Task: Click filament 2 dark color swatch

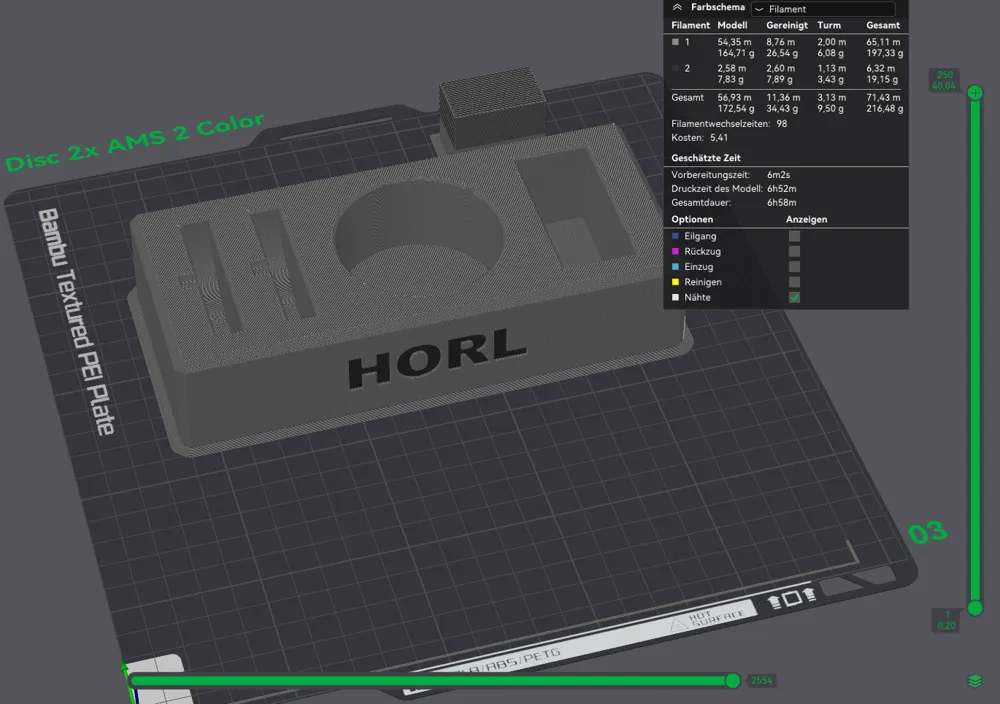Action: 675,68
